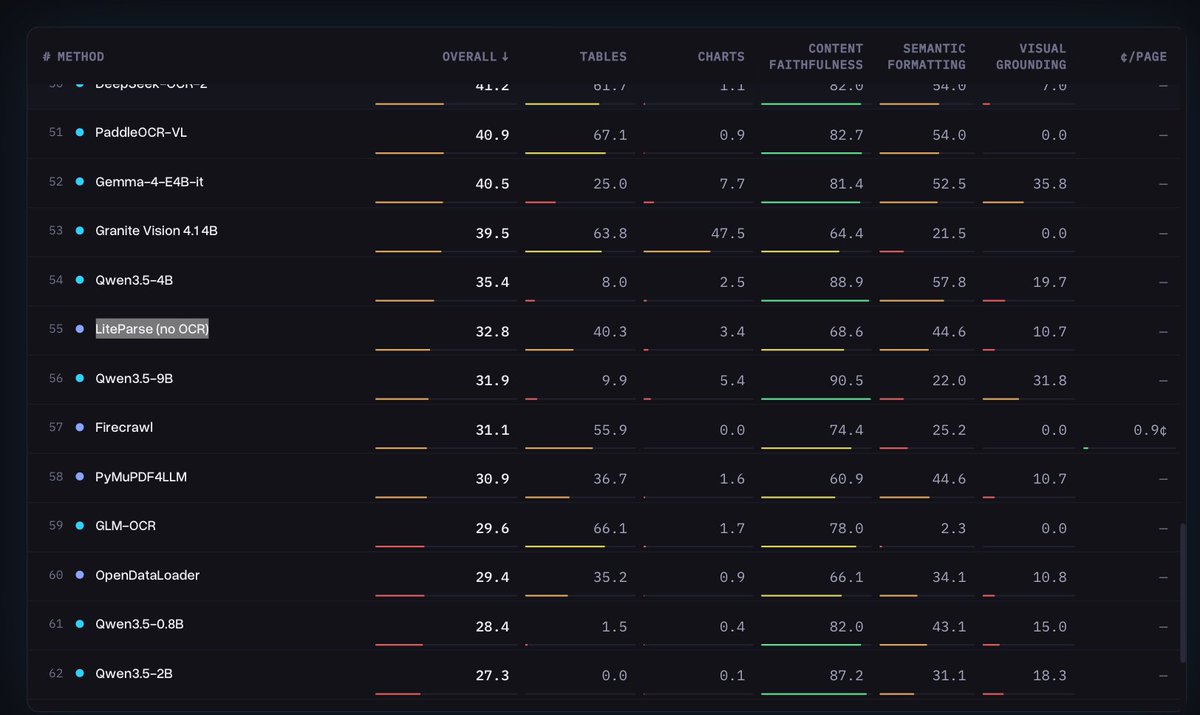Click the ¢/PAGE column header
The width and height of the screenshot is (1200, 715).
[1144, 57]
